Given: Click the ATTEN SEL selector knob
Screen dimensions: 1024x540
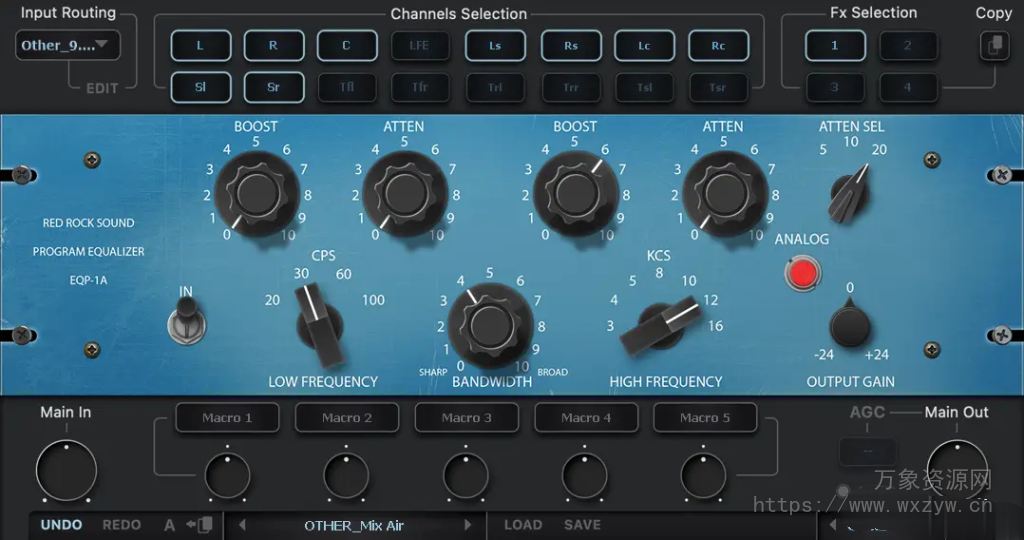Looking at the screenshot, I should [x=849, y=194].
